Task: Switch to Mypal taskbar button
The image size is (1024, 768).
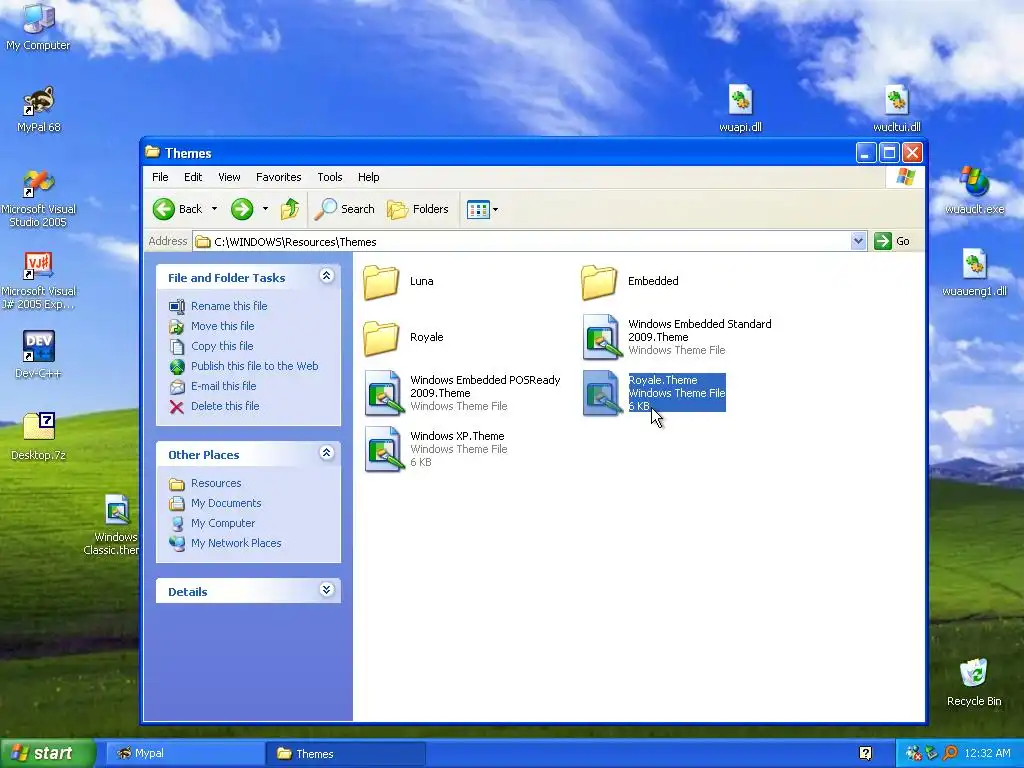Action: click(184, 754)
